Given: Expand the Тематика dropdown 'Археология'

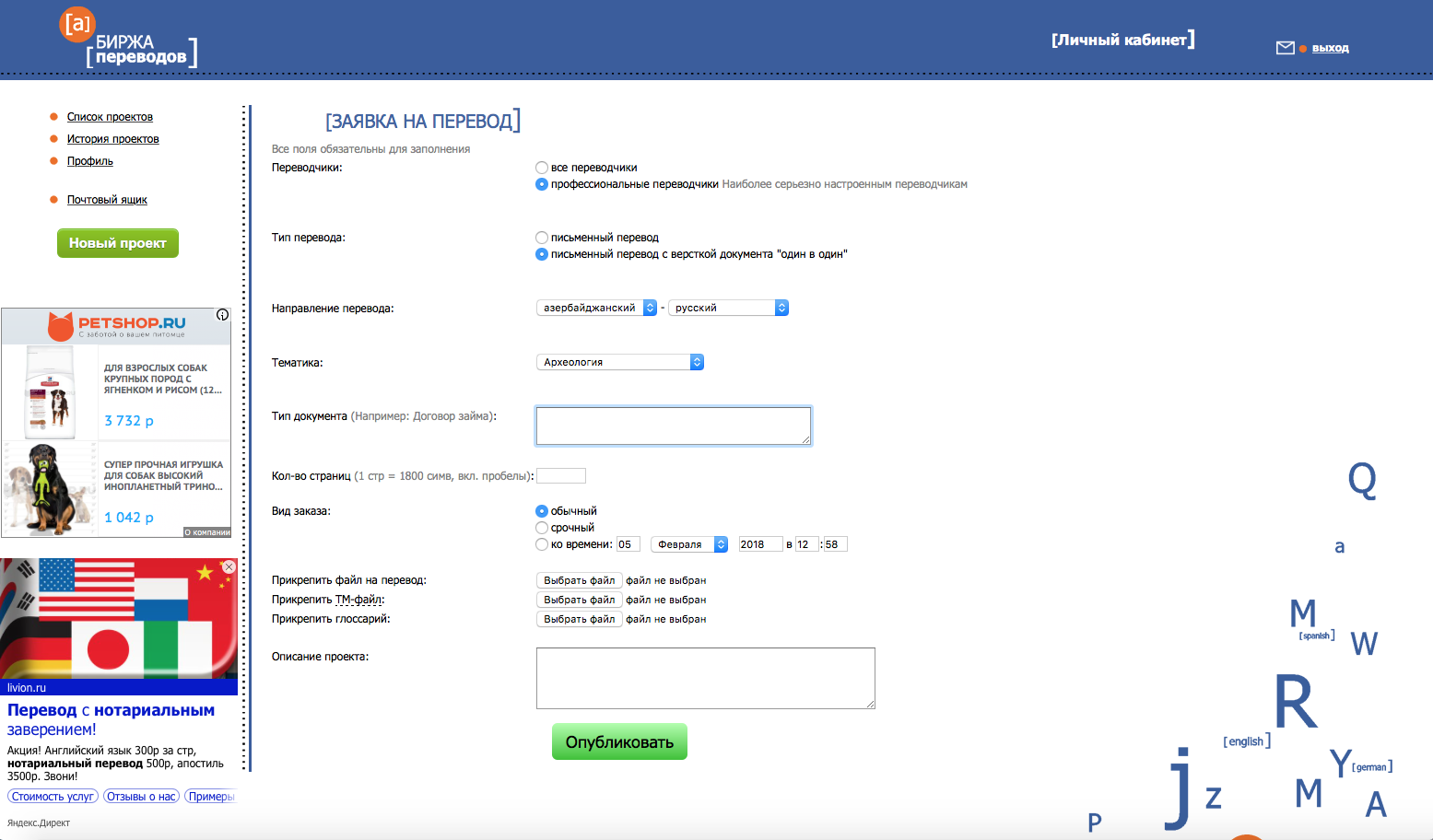Looking at the screenshot, I should (x=620, y=362).
